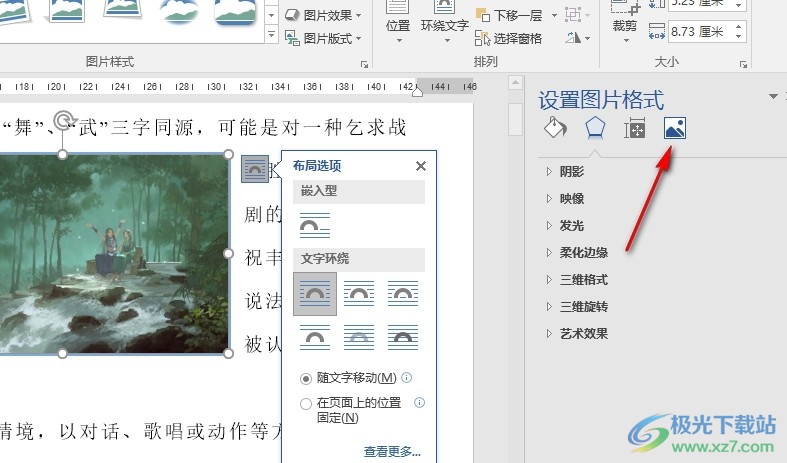Open the 大小 group dialog launcher

(743, 64)
